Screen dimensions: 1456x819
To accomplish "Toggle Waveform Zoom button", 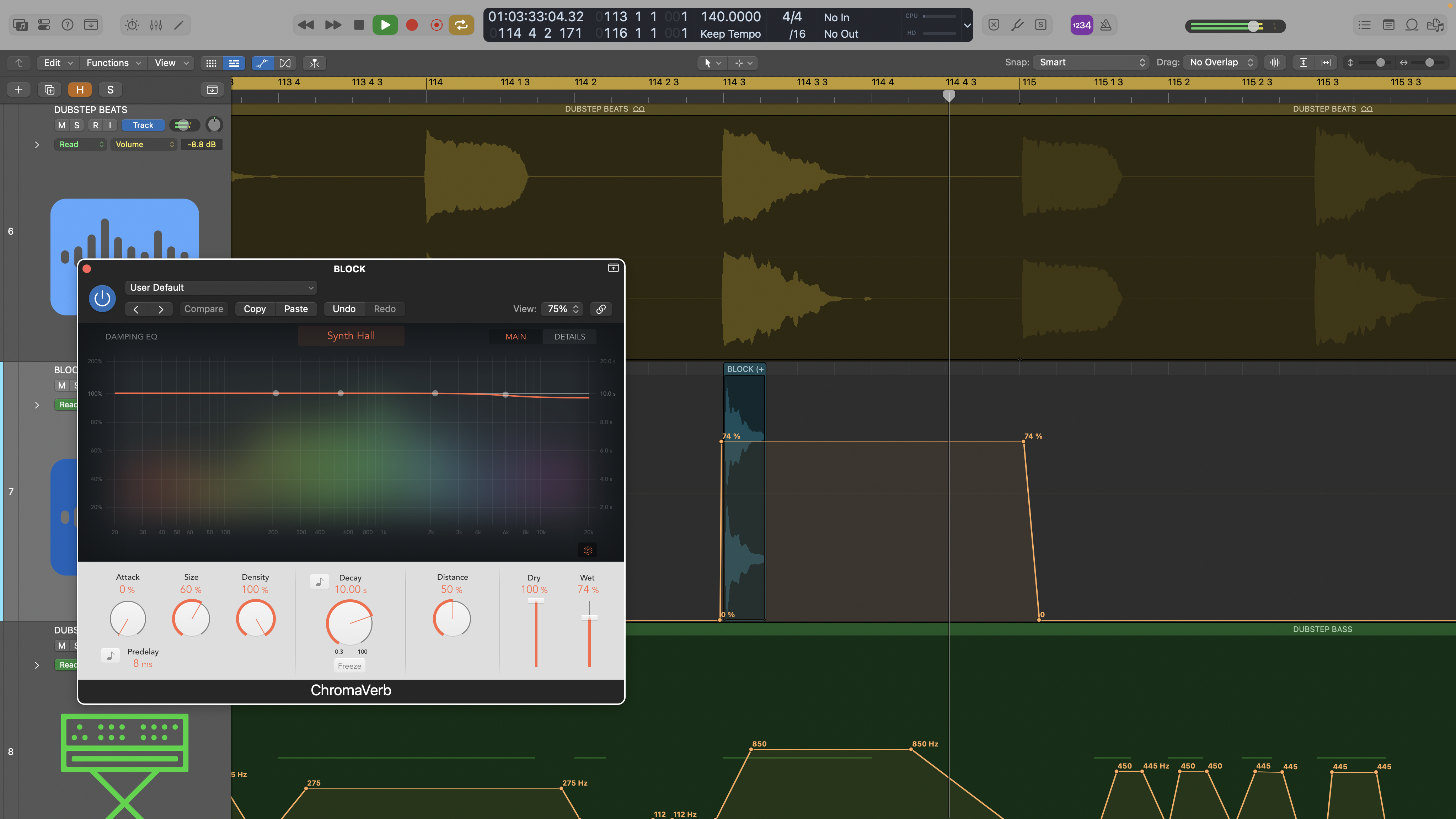I will point(1275,62).
